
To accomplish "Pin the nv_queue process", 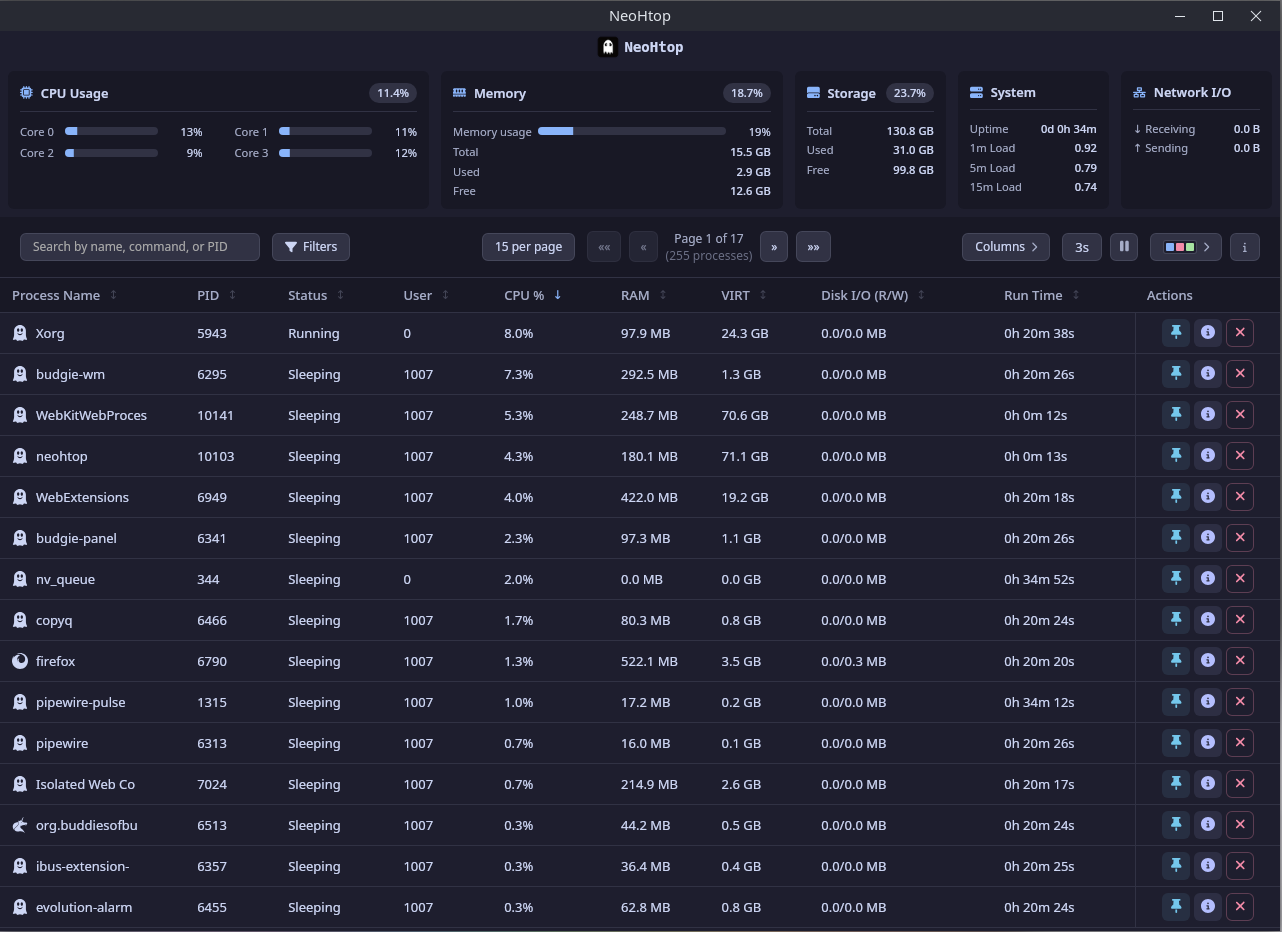I will point(1176,579).
